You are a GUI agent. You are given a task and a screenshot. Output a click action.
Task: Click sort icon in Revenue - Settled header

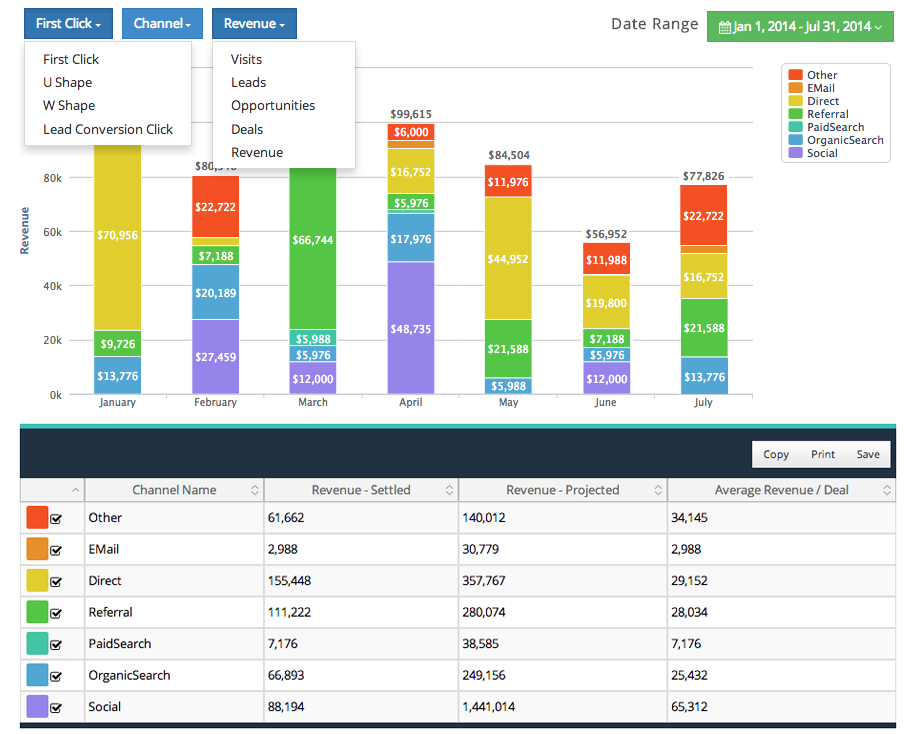[x=449, y=490]
